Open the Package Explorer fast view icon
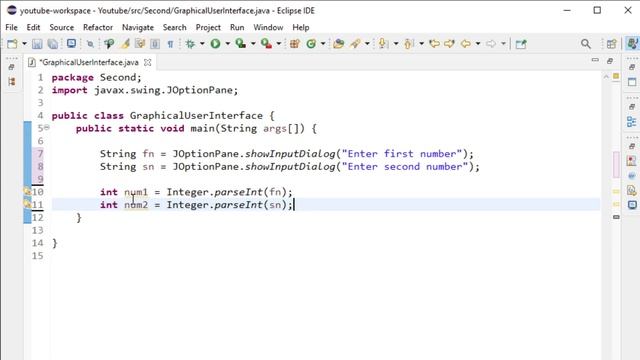This screenshot has height=360, width=640. point(12,82)
